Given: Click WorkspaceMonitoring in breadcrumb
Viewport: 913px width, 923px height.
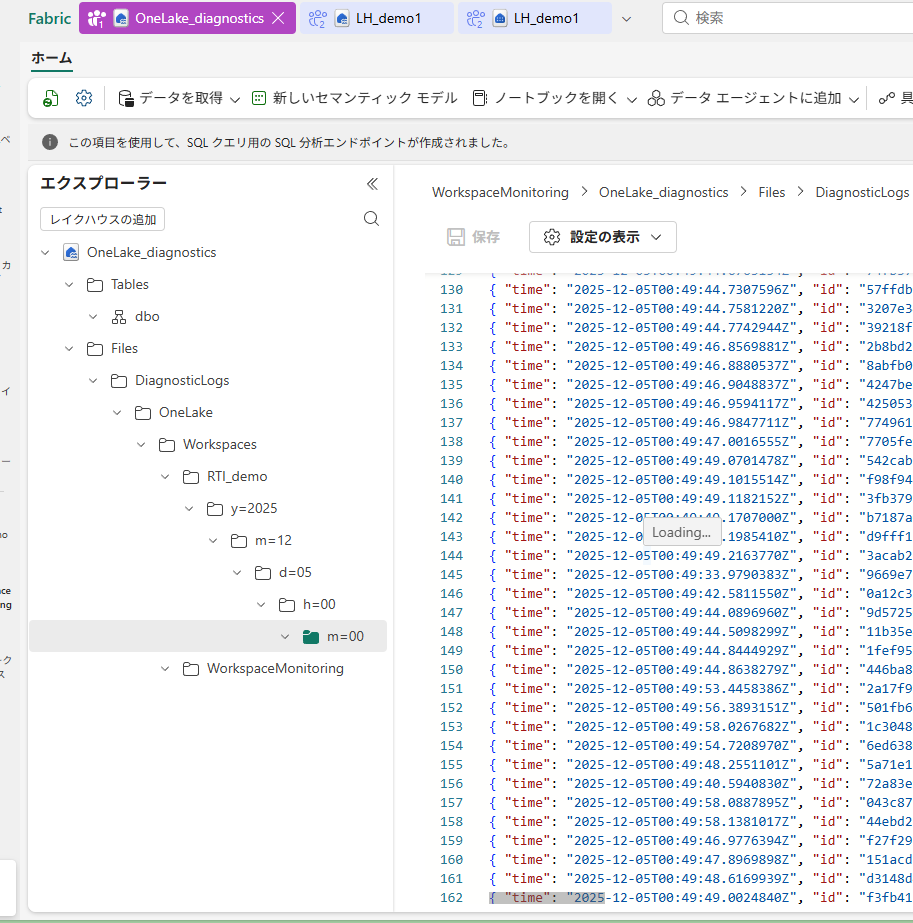Looking at the screenshot, I should coord(500,192).
